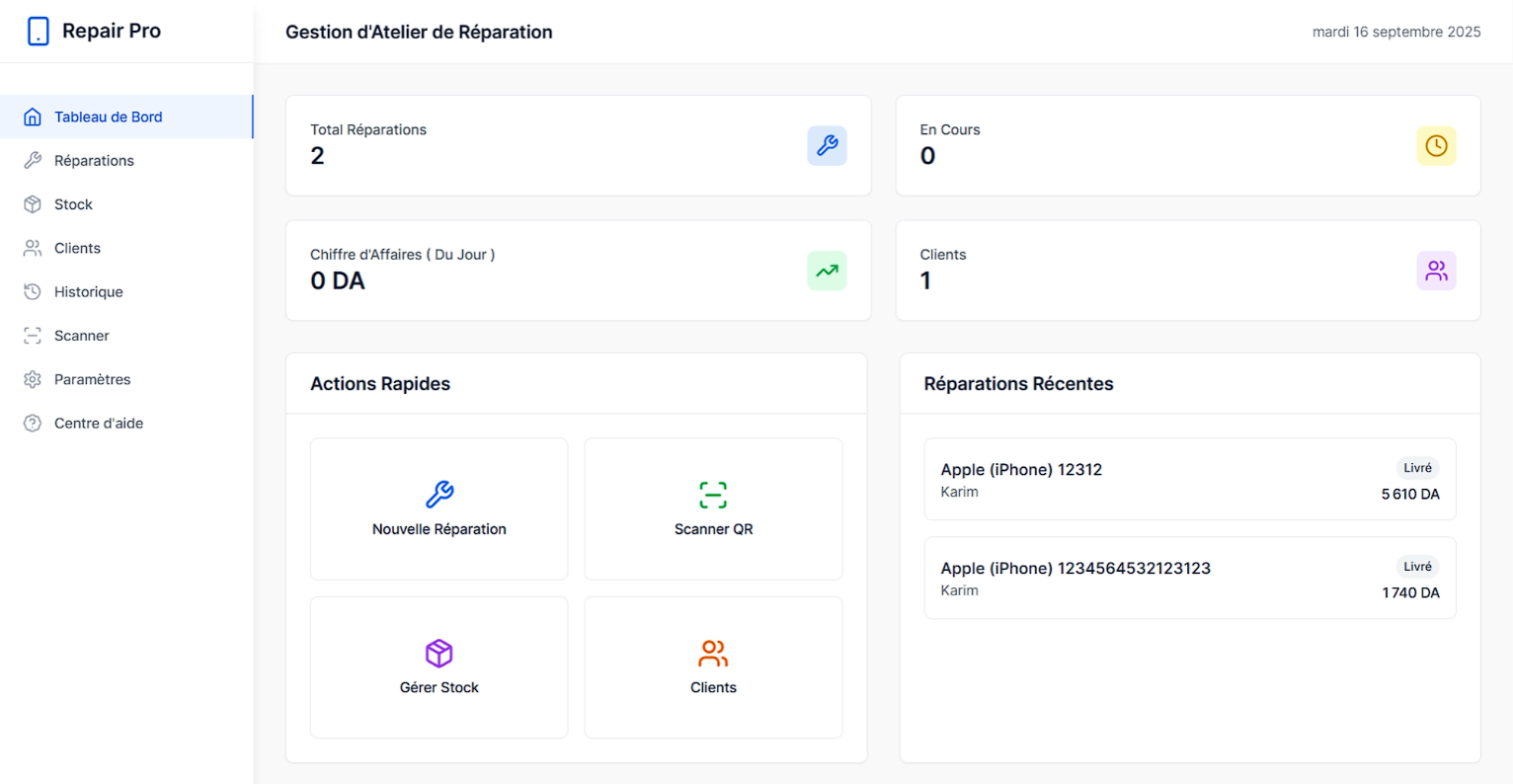The height and width of the screenshot is (784, 1513).
Task: Open the Gérer Stock quick action
Action: click(438, 666)
